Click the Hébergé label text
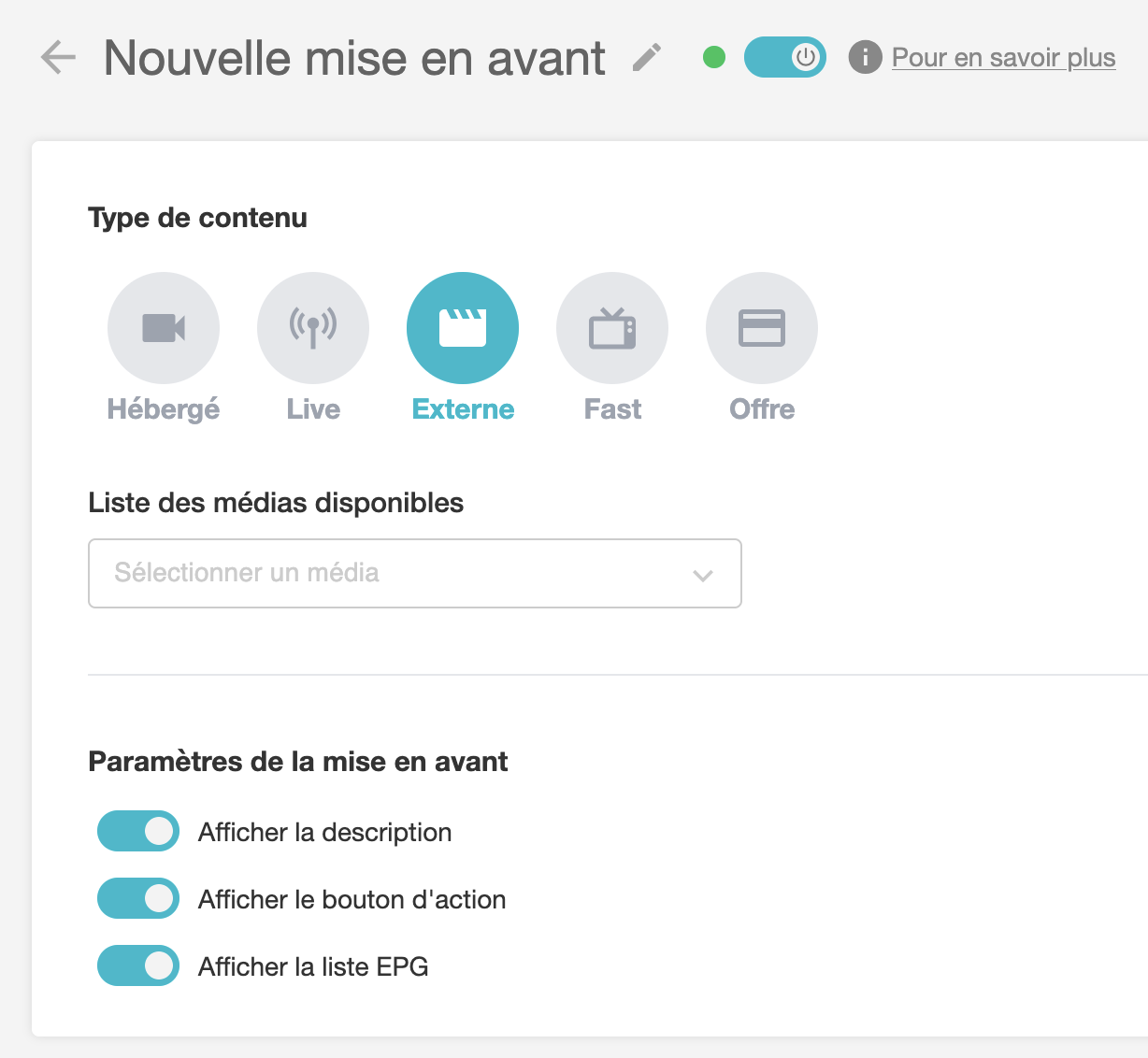Image resolution: width=1148 pixels, height=1058 pixels. coord(164,410)
